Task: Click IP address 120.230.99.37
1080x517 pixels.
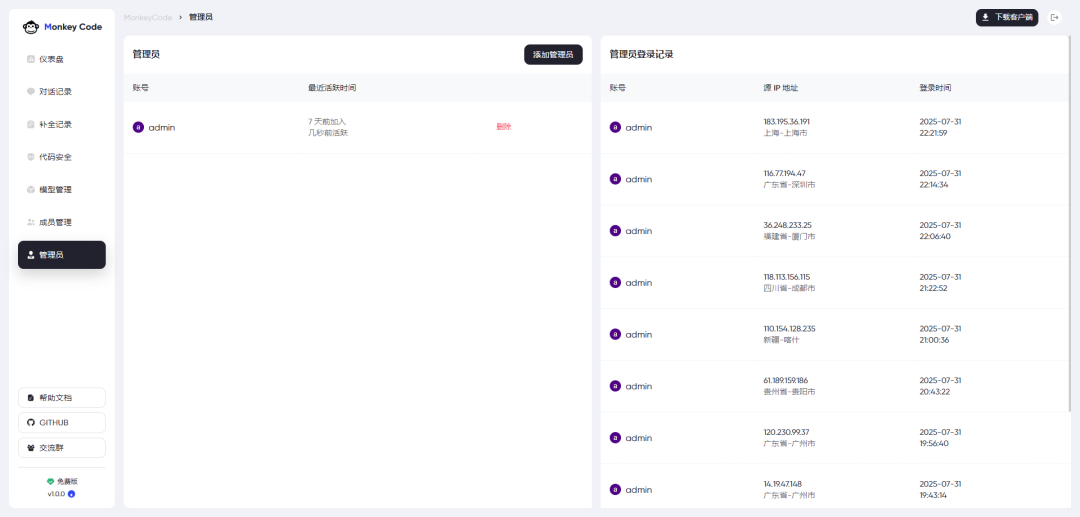Action: pyautogui.click(x=787, y=432)
